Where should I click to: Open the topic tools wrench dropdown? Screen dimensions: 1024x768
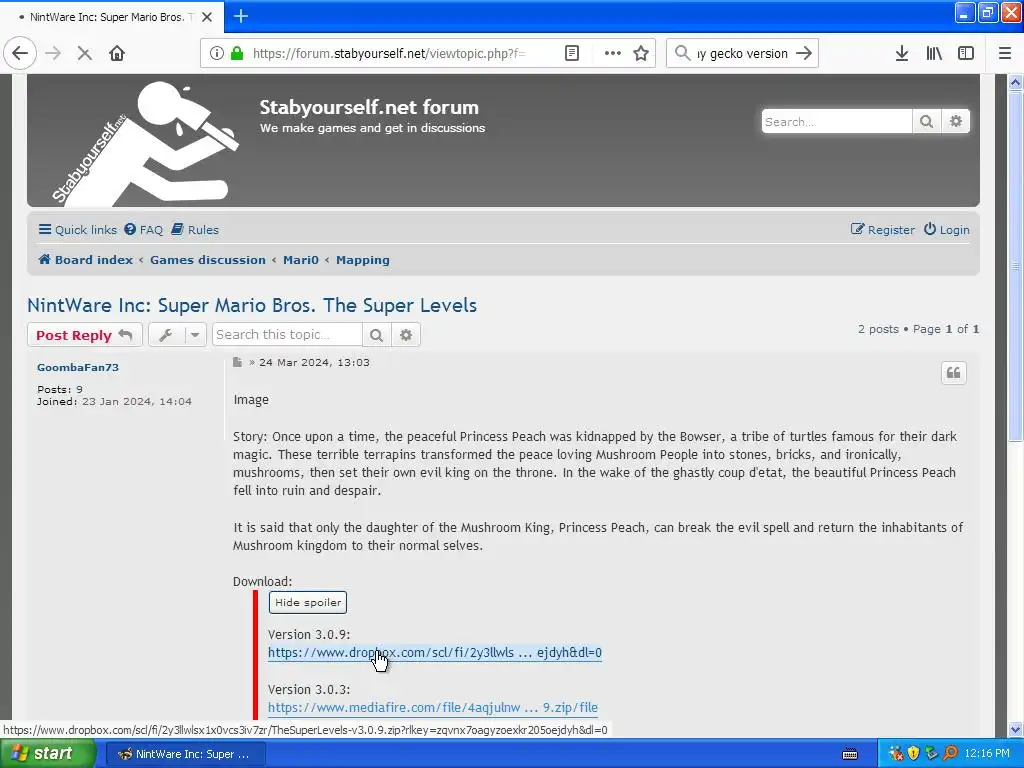click(x=177, y=335)
